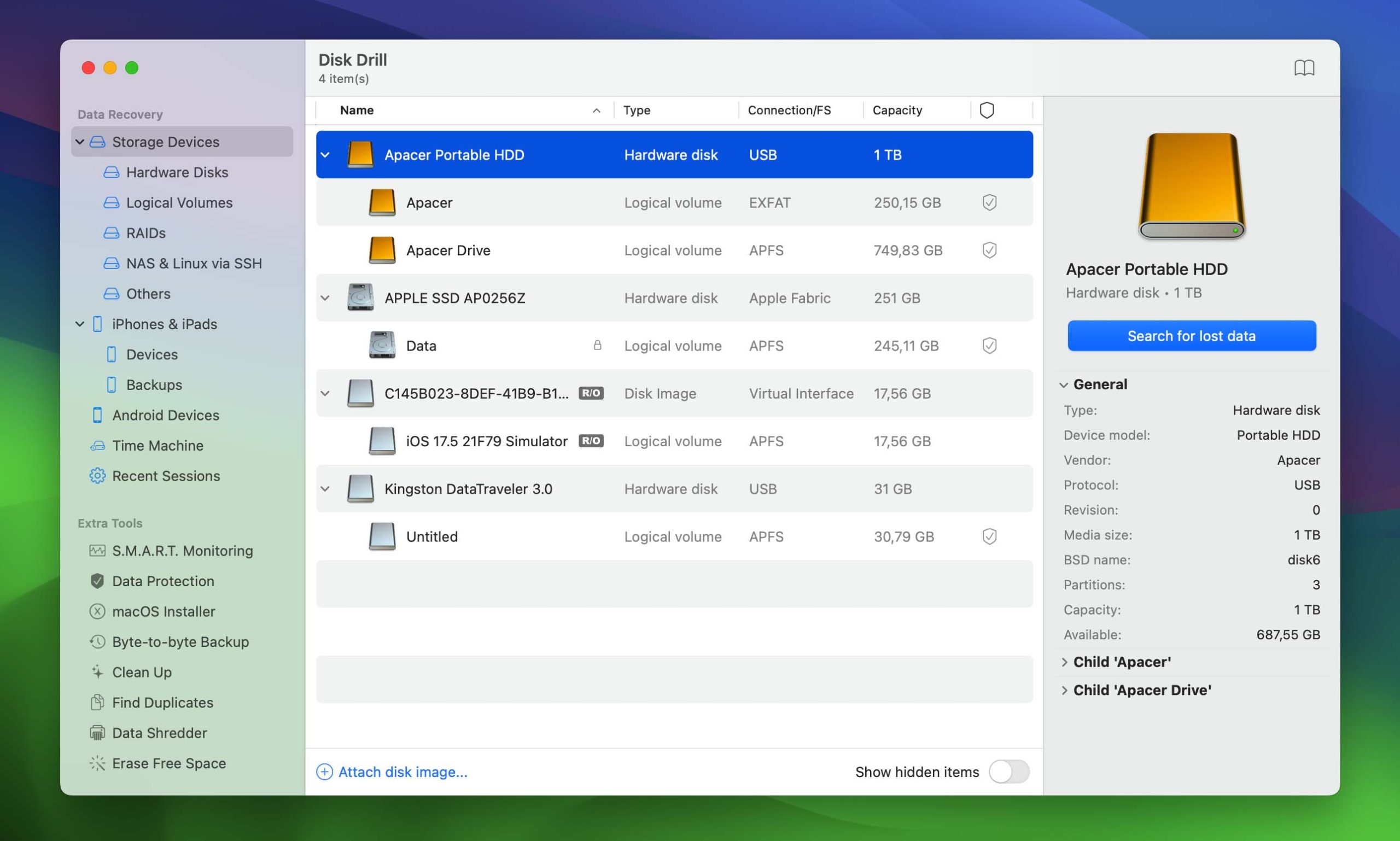
Task: Click the Apple Fabric connection cell
Action: (790, 298)
